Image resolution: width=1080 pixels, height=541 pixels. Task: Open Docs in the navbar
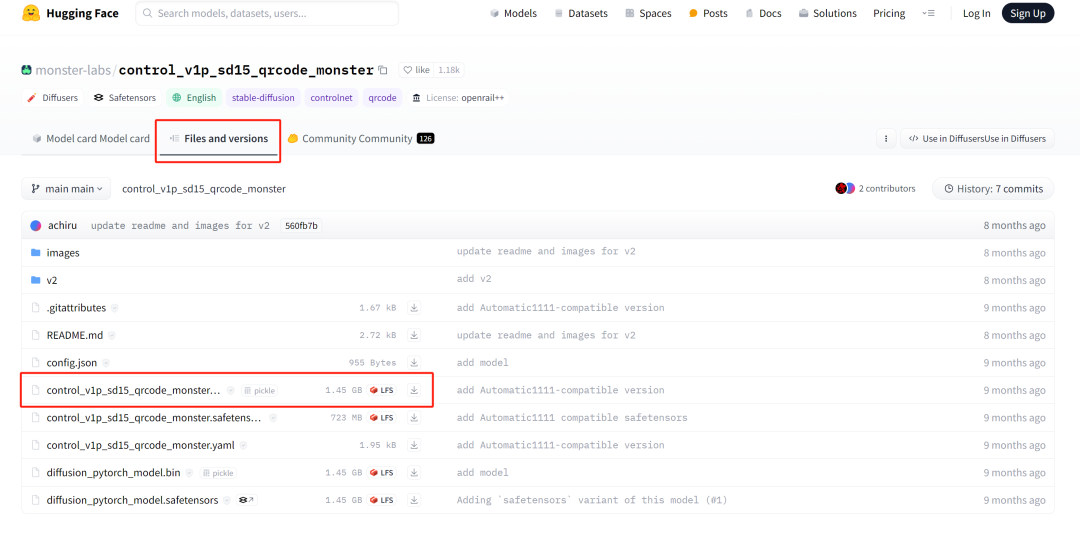click(763, 13)
